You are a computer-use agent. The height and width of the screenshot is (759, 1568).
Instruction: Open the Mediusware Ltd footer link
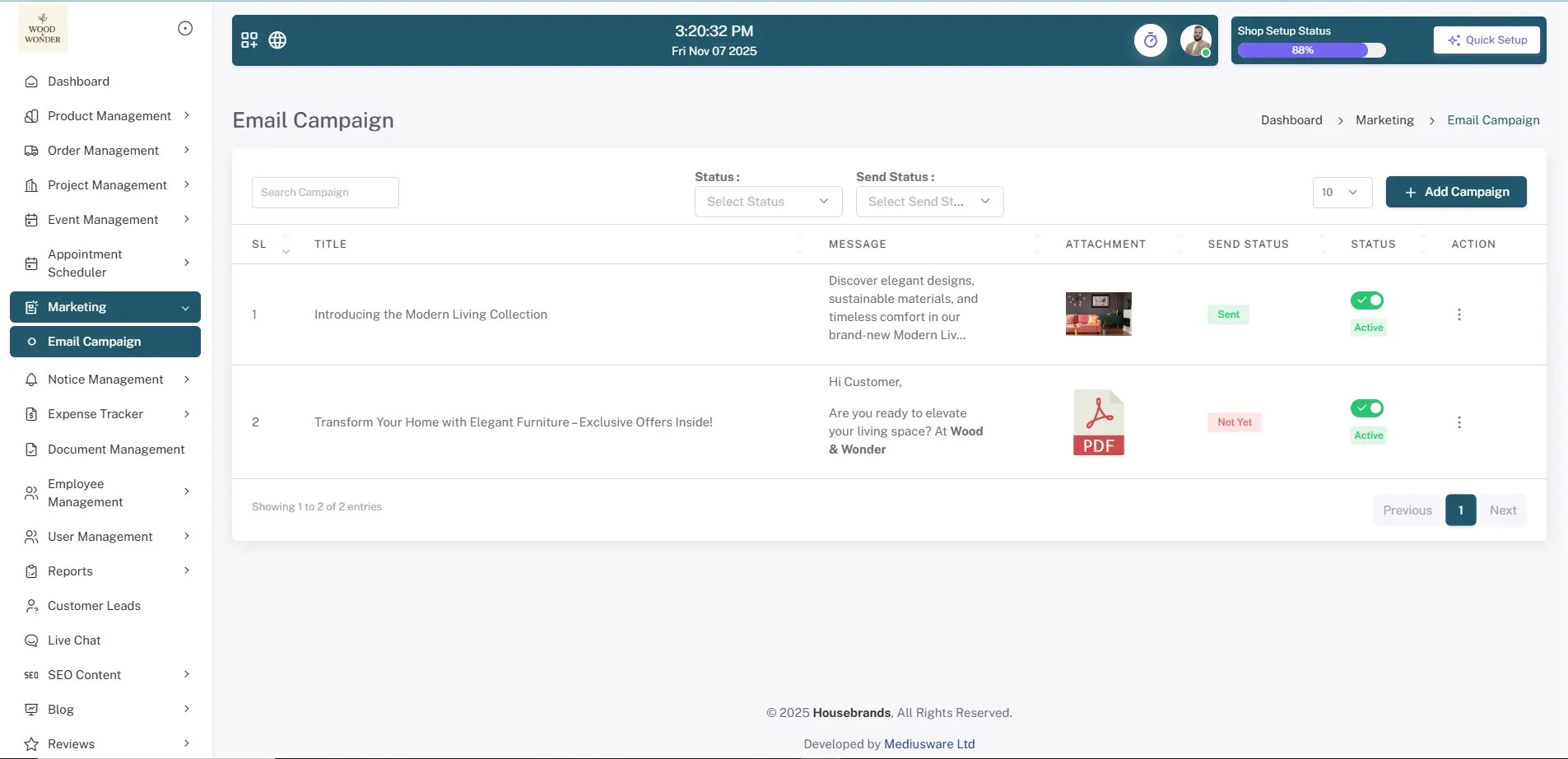tap(929, 743)
